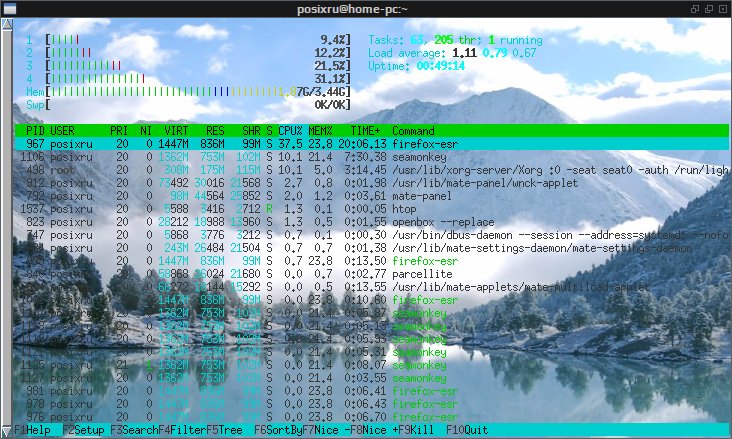
Task: Sort by the SHR column header
Action: pyautogui.click(x=251, y=131)
